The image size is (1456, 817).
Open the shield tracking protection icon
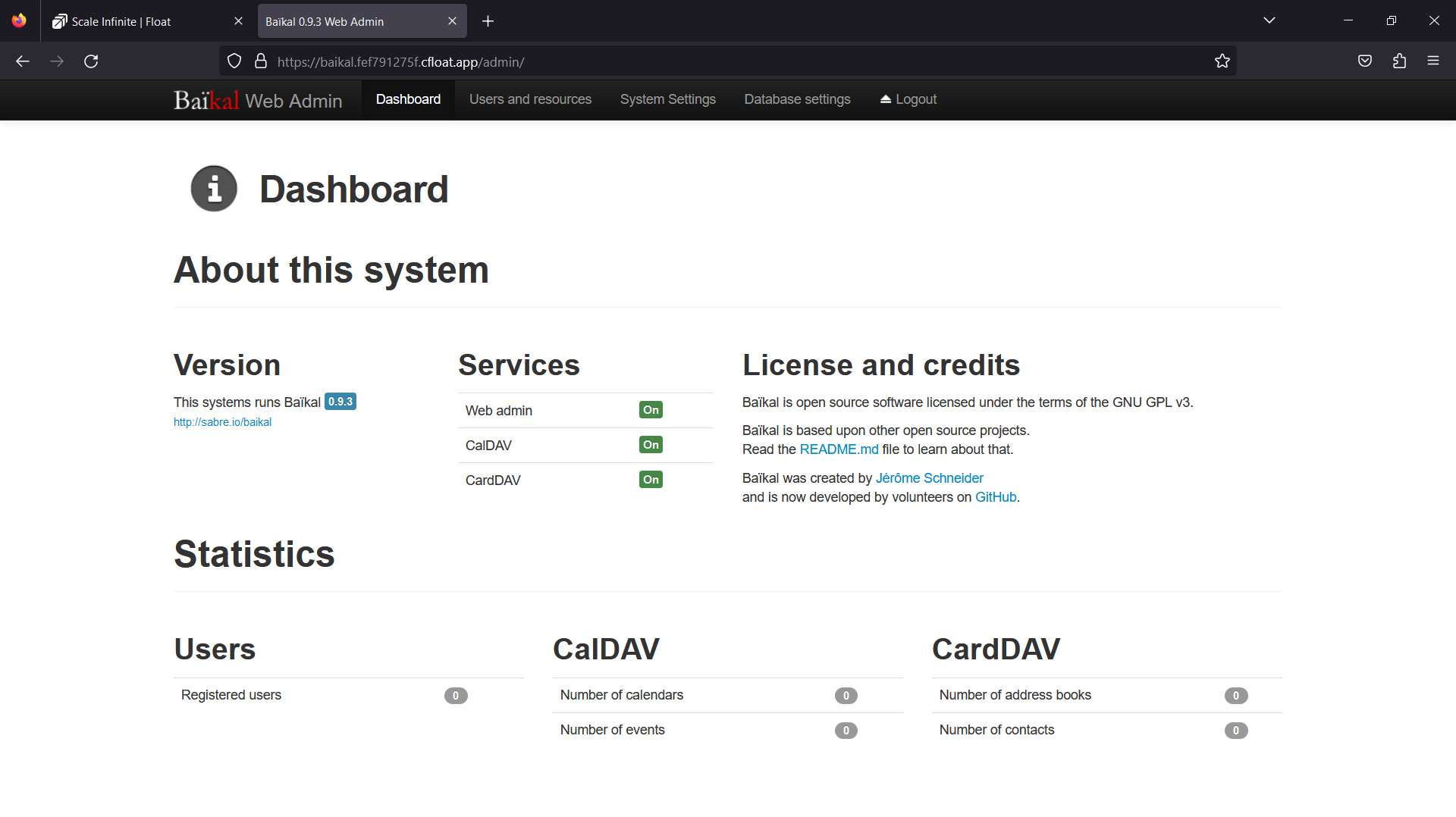coord(234,61)
